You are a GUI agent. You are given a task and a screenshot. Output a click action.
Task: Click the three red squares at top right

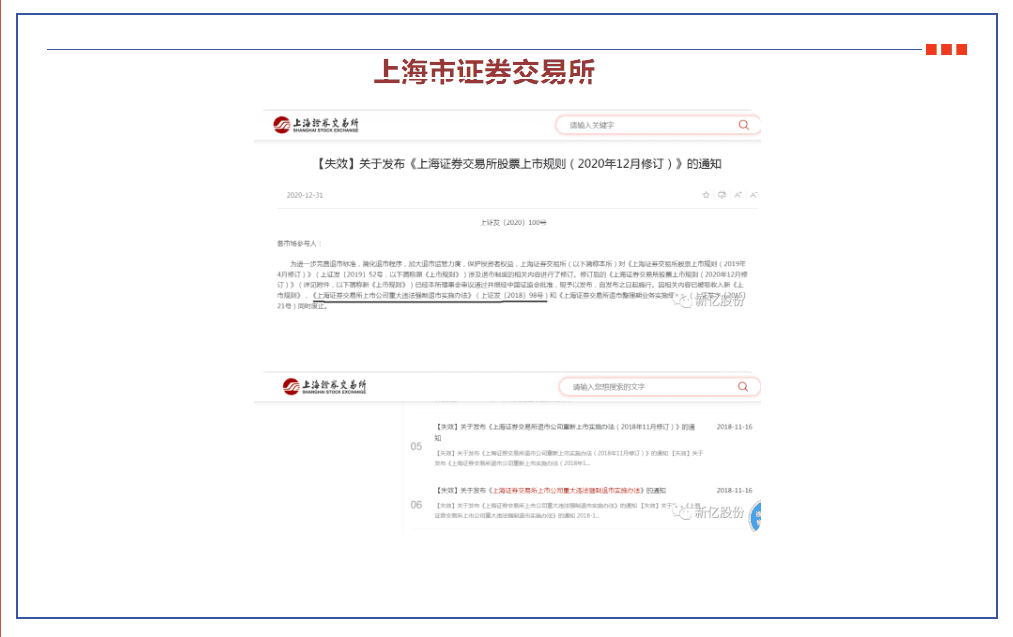pos(946,50)
